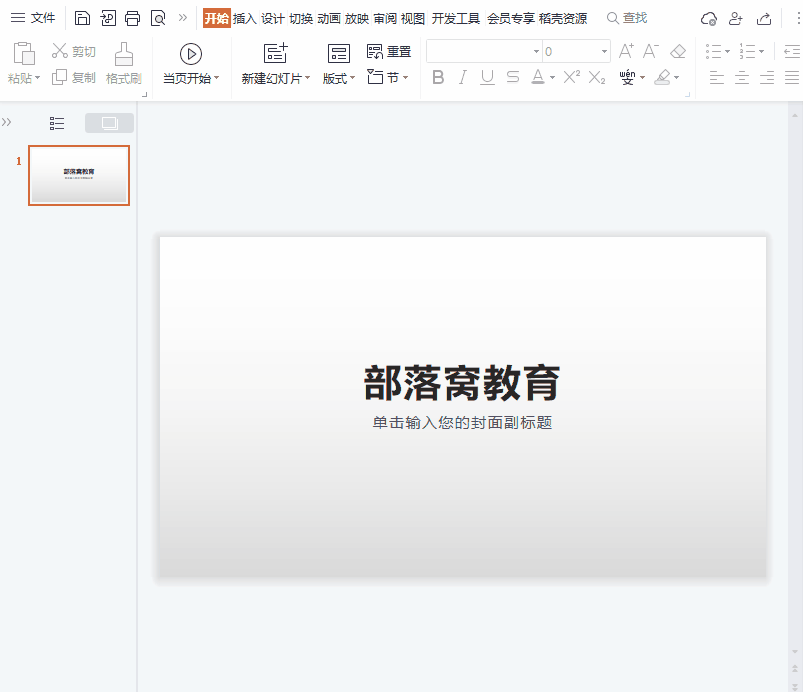Switch to the 插入 ribbon tab
This screenshot has height=692, width=803.
(243, 17)
